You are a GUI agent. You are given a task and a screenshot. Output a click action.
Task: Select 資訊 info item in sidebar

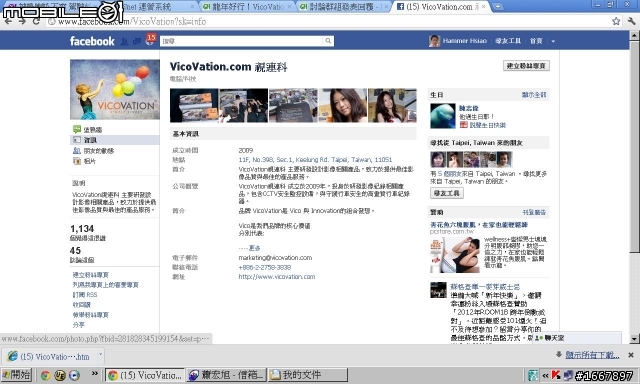tap(115, 140)
